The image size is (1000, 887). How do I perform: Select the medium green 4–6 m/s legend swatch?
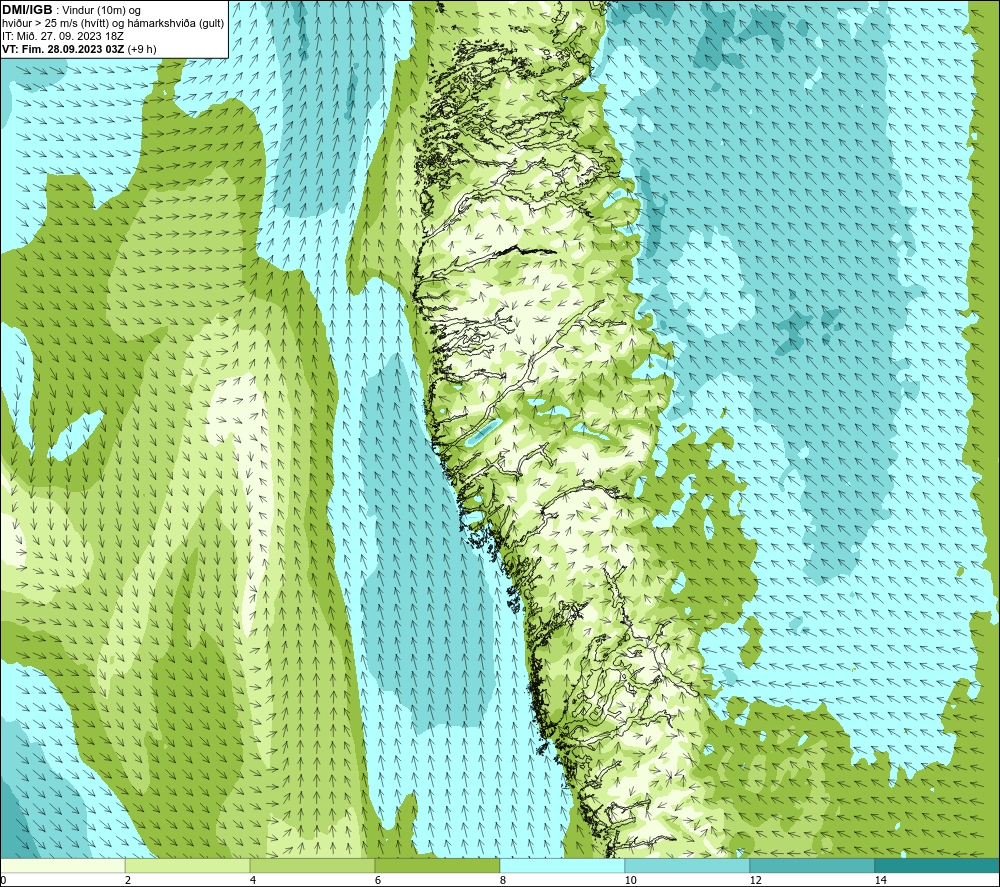(312, 865)
